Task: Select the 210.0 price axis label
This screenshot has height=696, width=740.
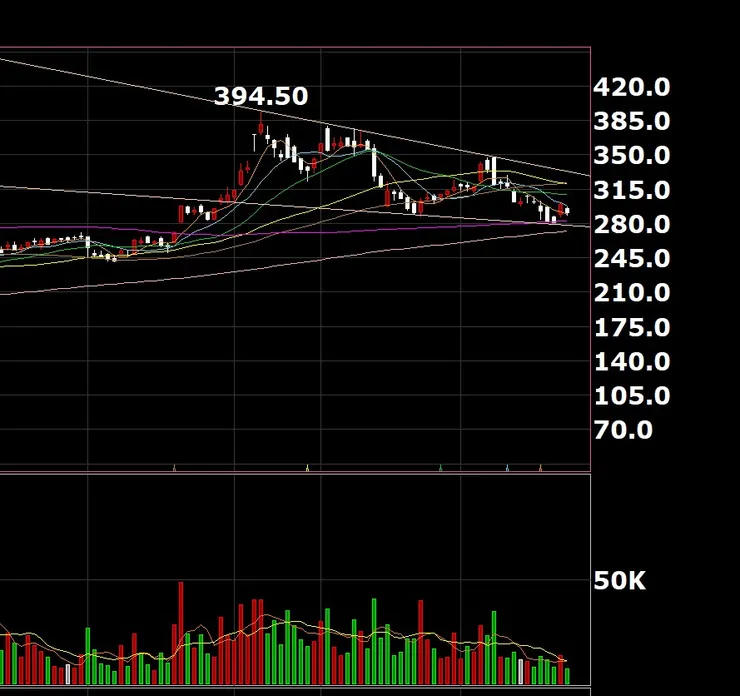Action: tap(631, 293)
